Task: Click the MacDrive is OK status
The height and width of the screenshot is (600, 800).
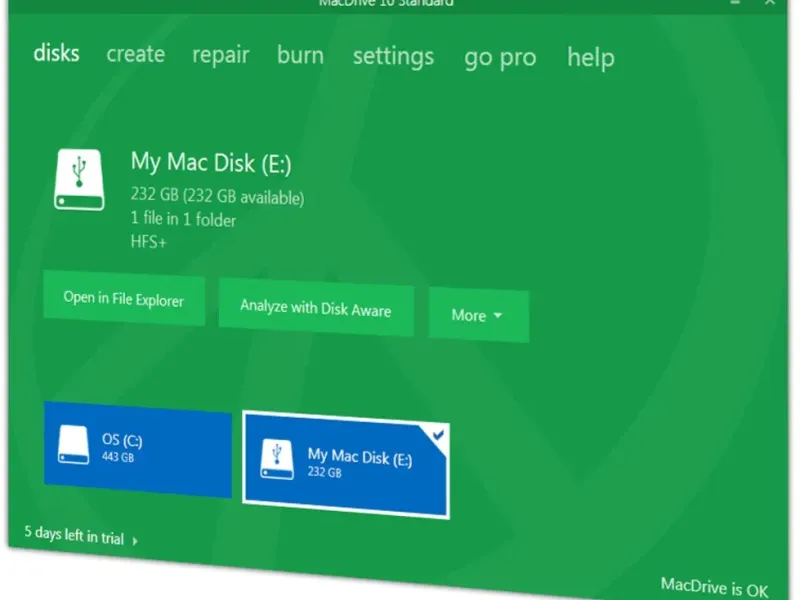Action: click(x=714, y=587)
